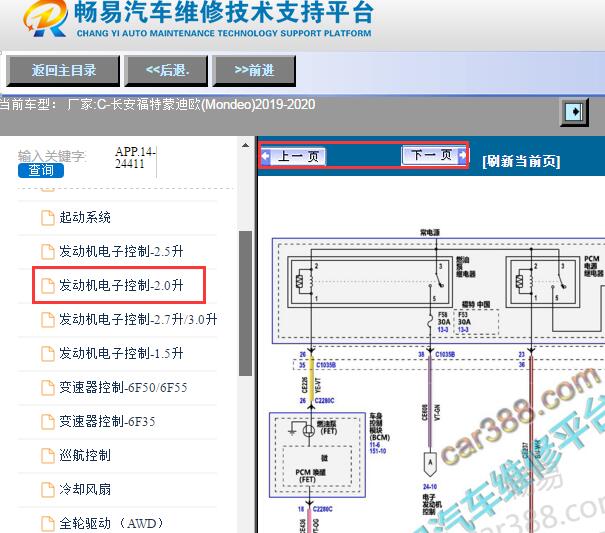
Task: Open 变速器控制-6F50/6F55 item
Action: pyautogui.click(x=123, y=387)
